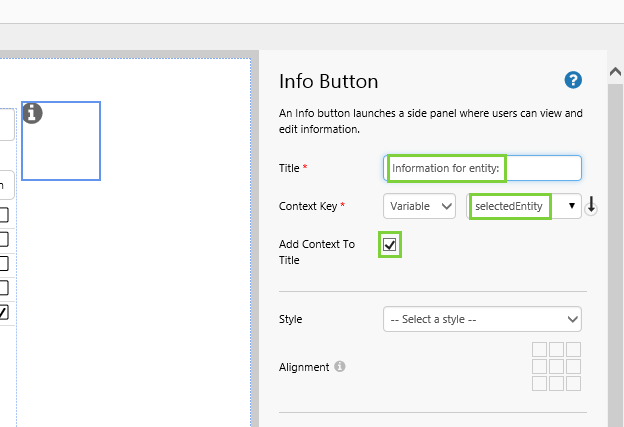Set alignment to top-right grid cell
624x427 pixels.
[x=572, y=350]
